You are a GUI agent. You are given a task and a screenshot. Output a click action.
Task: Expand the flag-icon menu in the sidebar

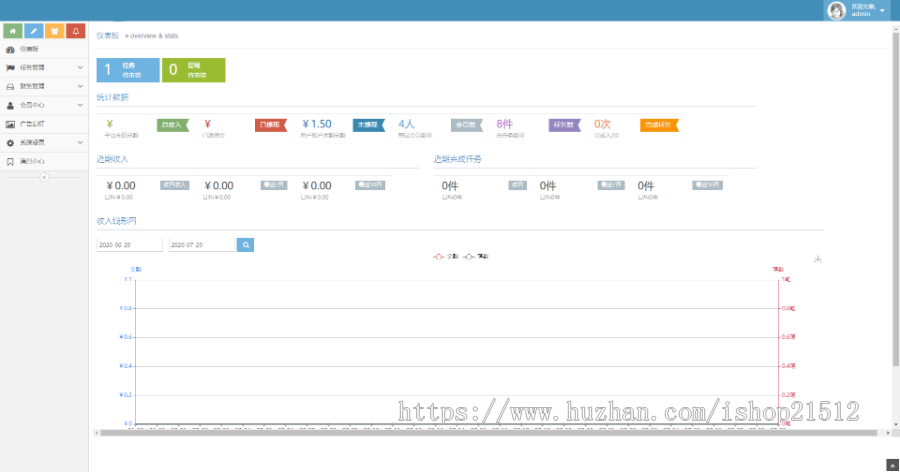(44, 67)
